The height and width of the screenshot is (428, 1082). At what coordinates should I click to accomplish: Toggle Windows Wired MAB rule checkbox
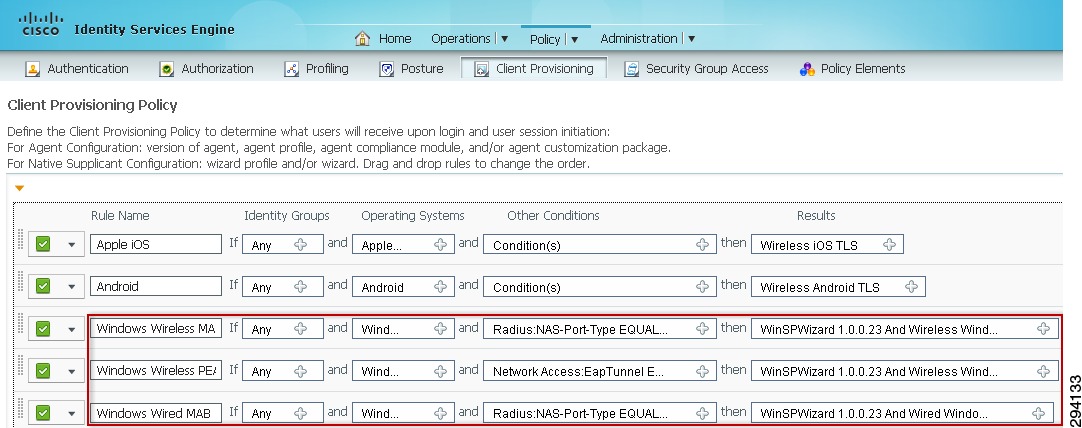click(x=43, y=413)
